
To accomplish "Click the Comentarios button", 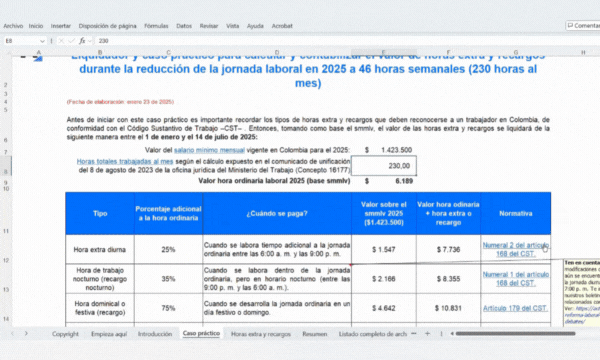I will coord(583,26).
